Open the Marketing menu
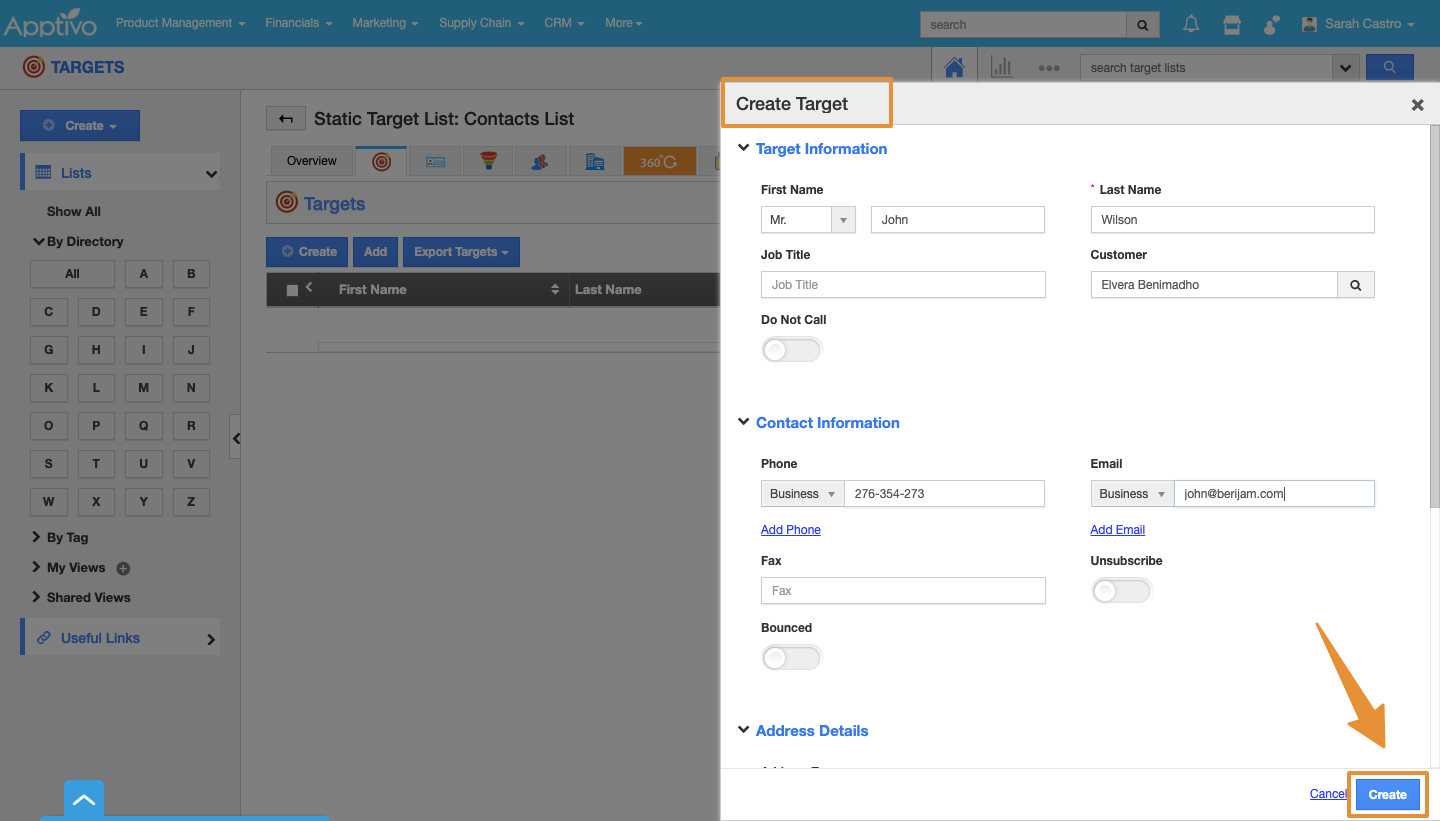 pyautogui.click(x=385, y=23)
